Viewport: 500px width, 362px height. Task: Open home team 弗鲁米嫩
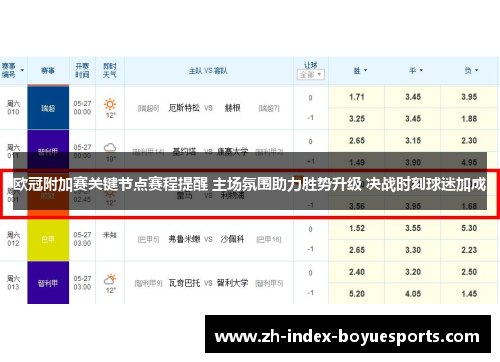point(184,239)
